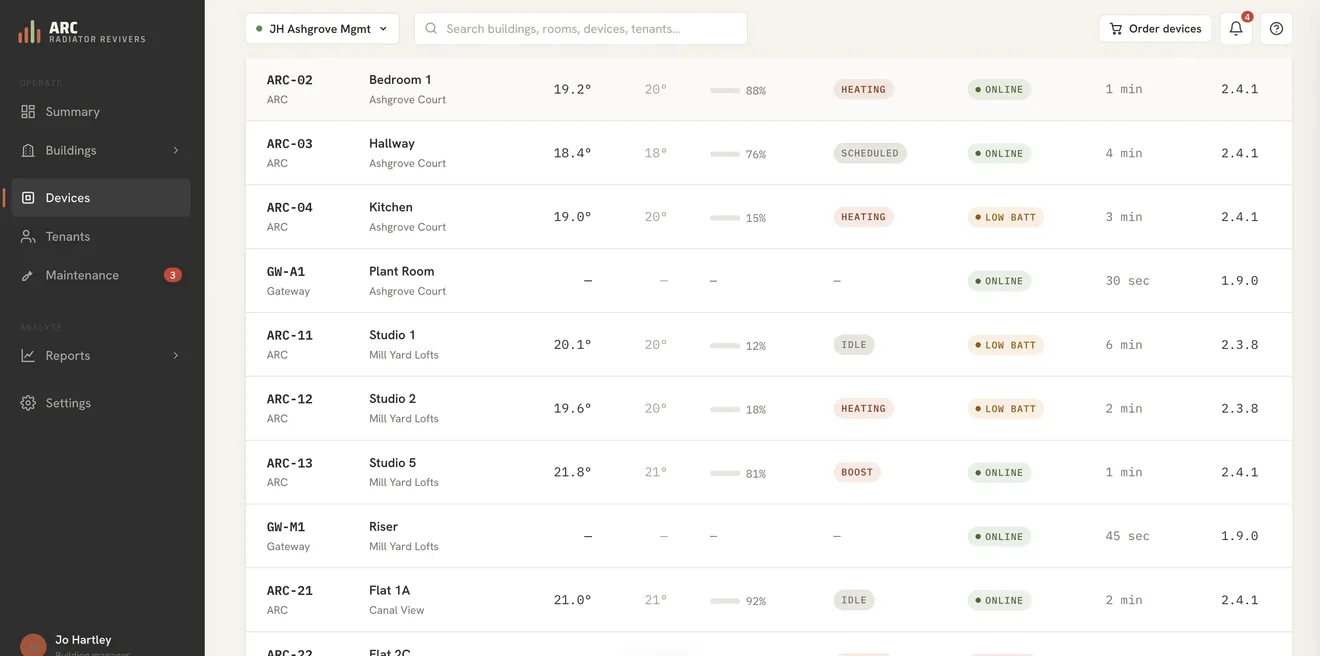Open the Summary dashboard icon
1320x656 pixels.
coord(28,112)
